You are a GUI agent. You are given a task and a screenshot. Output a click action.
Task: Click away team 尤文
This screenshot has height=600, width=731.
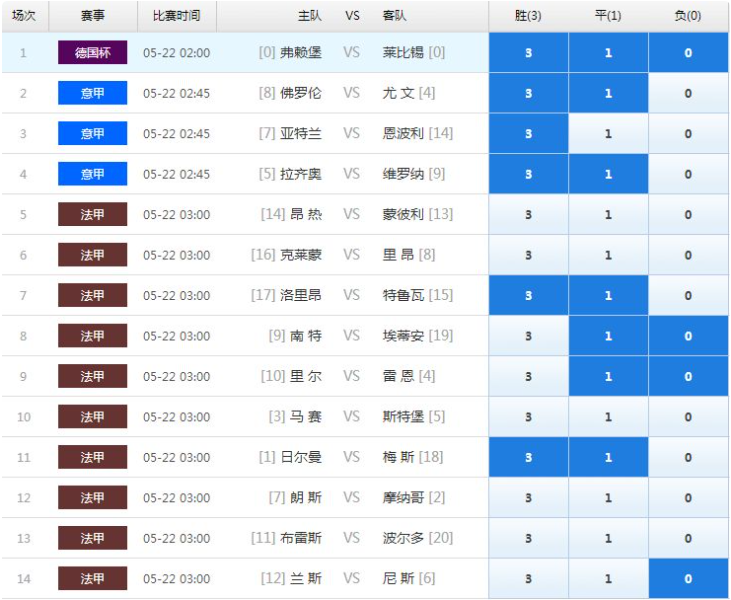[399, 93]
